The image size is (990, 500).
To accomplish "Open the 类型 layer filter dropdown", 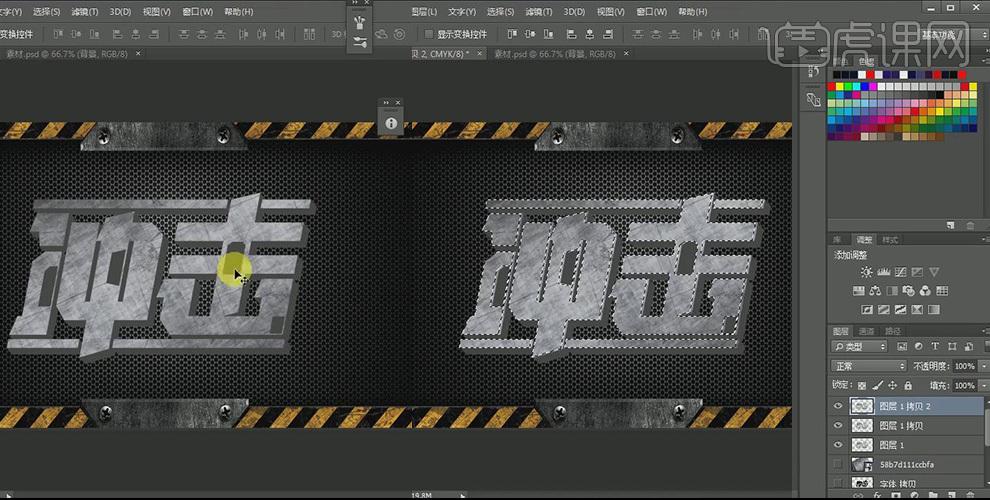I will pos(860,347).
